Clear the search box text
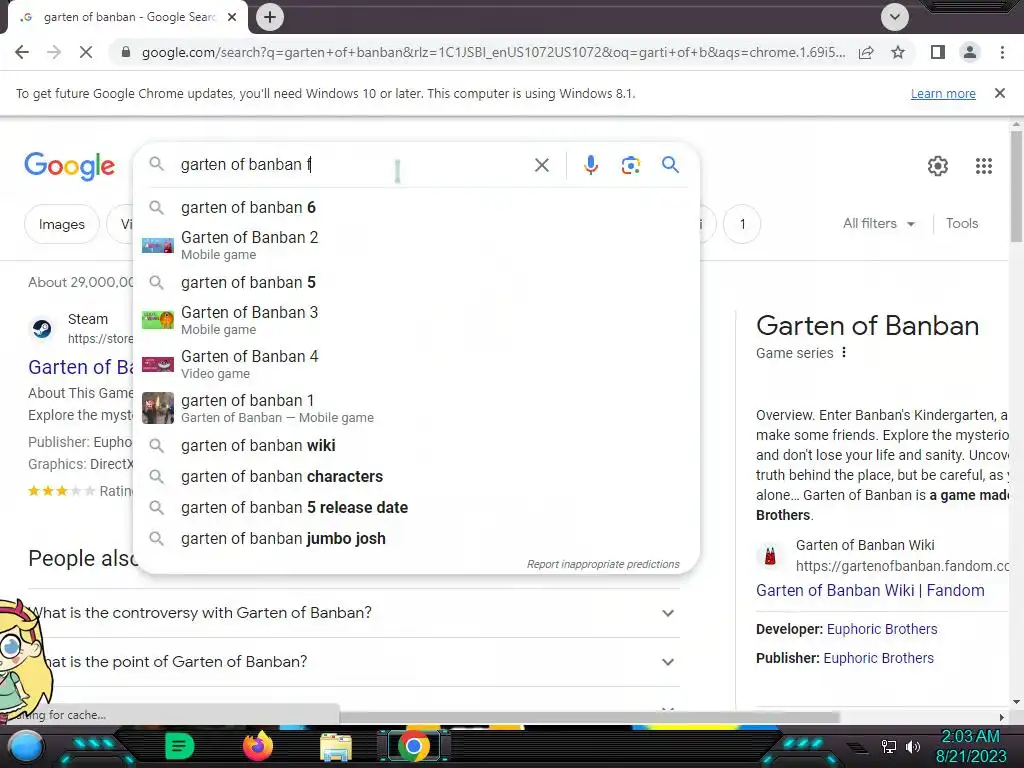 541,165
